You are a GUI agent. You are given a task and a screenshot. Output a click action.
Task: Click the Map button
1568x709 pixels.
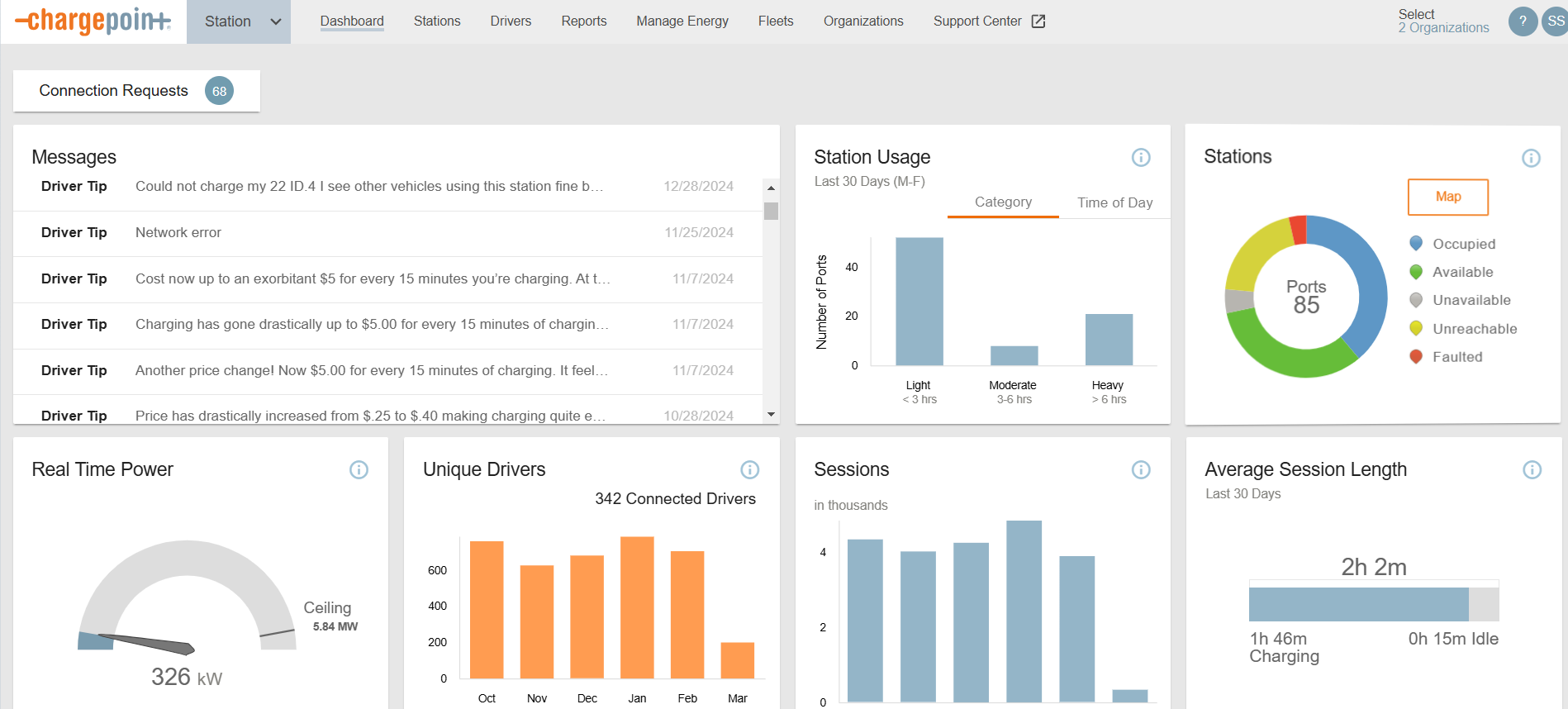point(1447,197)
